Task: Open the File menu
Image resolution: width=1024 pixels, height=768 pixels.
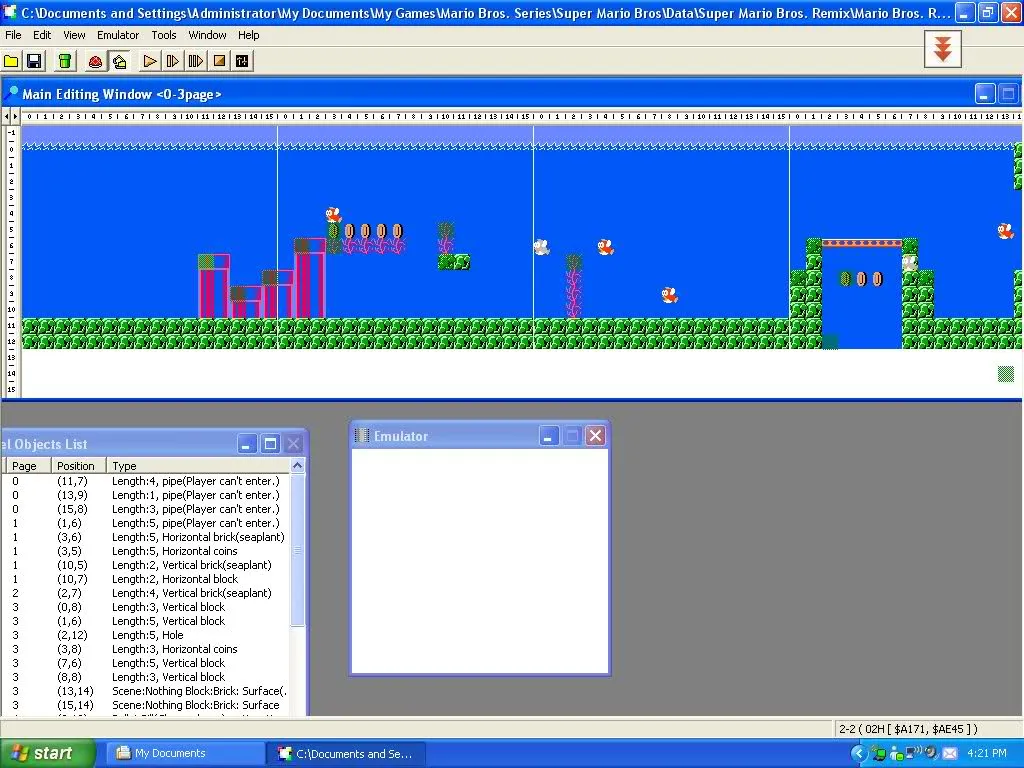Action: [13, 35]
